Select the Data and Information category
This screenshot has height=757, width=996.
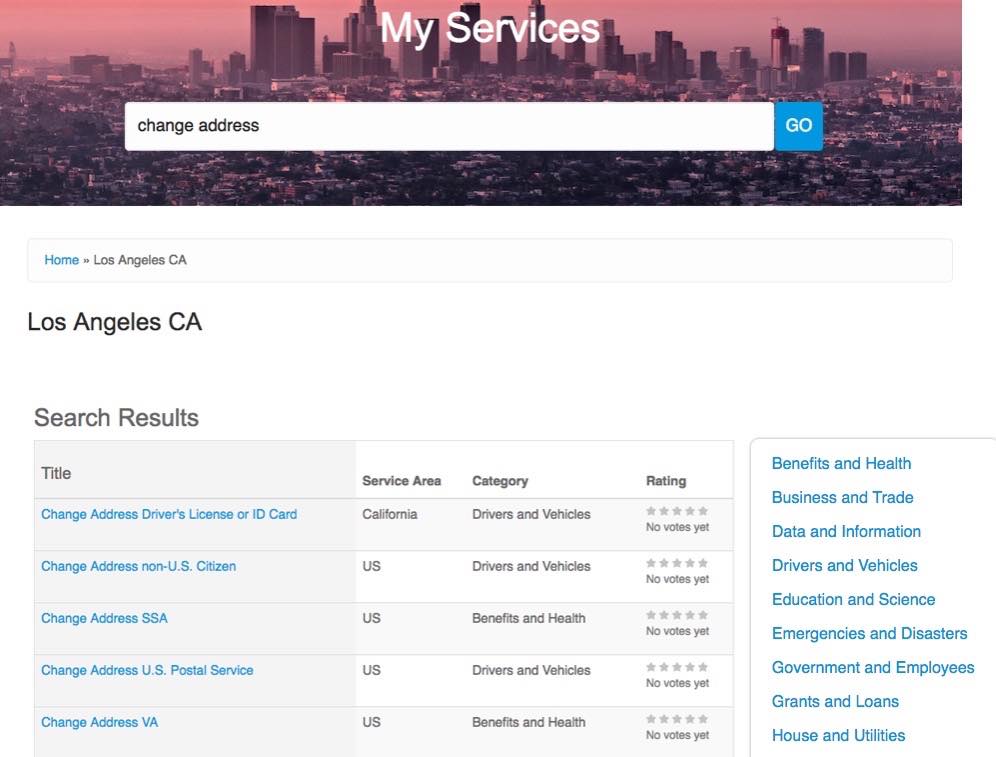click(x=846, y=532)
